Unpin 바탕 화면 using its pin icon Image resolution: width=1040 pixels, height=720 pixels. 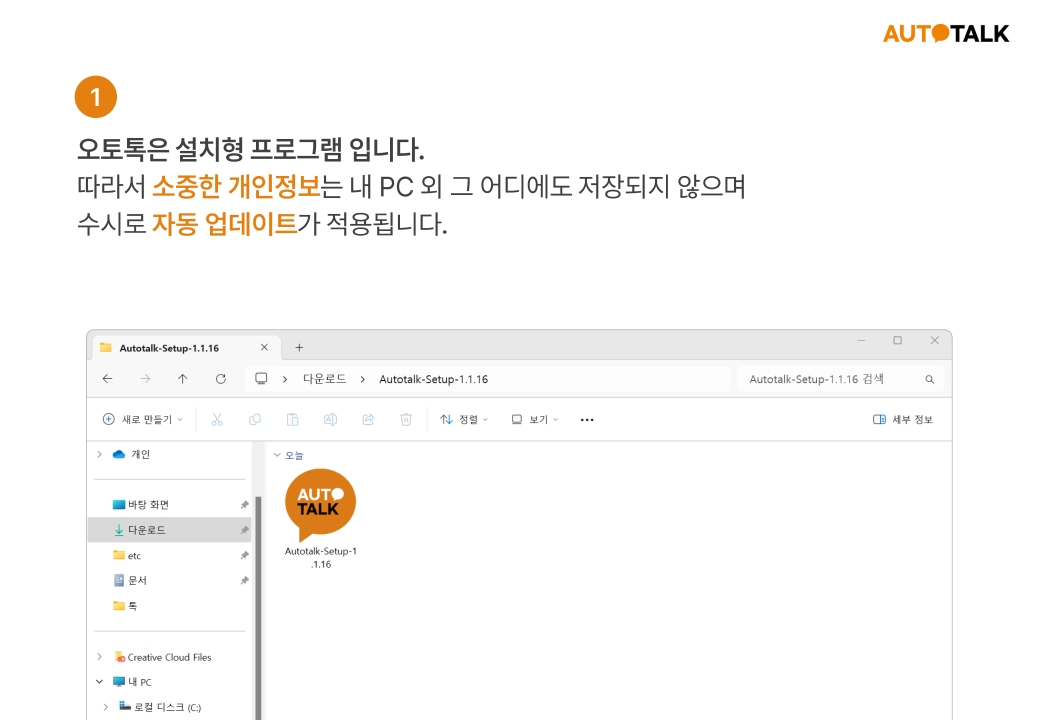point(244,505)
